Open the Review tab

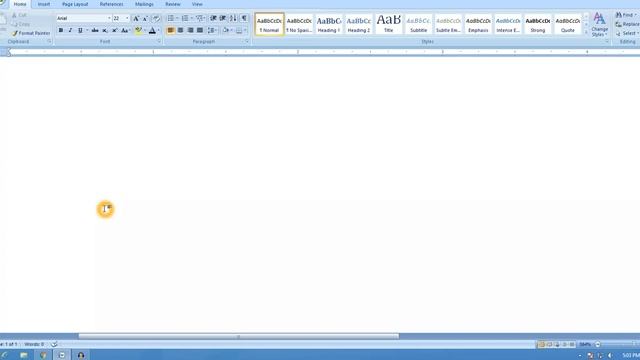click(x=173, y=4)
